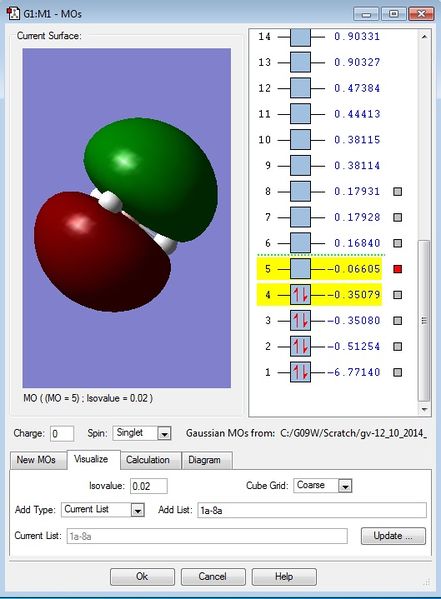Toggle surface marker for orbital 1
Viewport: 441px width, 599px height.
point(398,372)
